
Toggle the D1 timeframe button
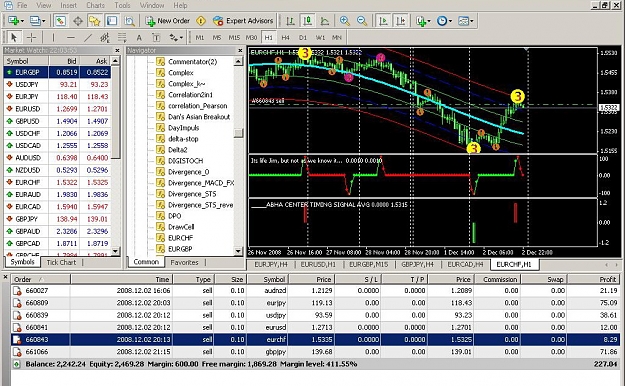303,37
